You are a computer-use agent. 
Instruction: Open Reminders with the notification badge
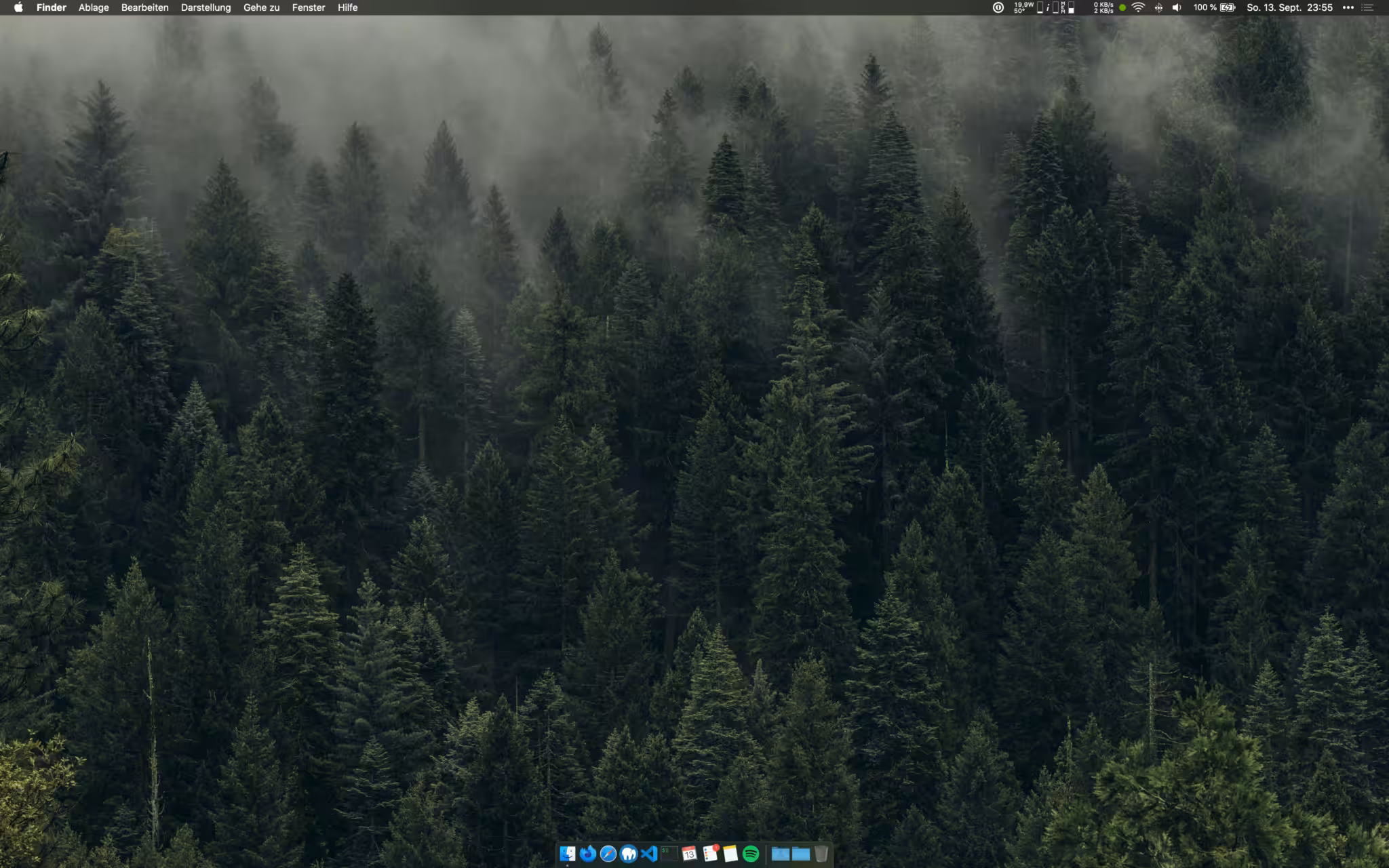tap(710, 854)
